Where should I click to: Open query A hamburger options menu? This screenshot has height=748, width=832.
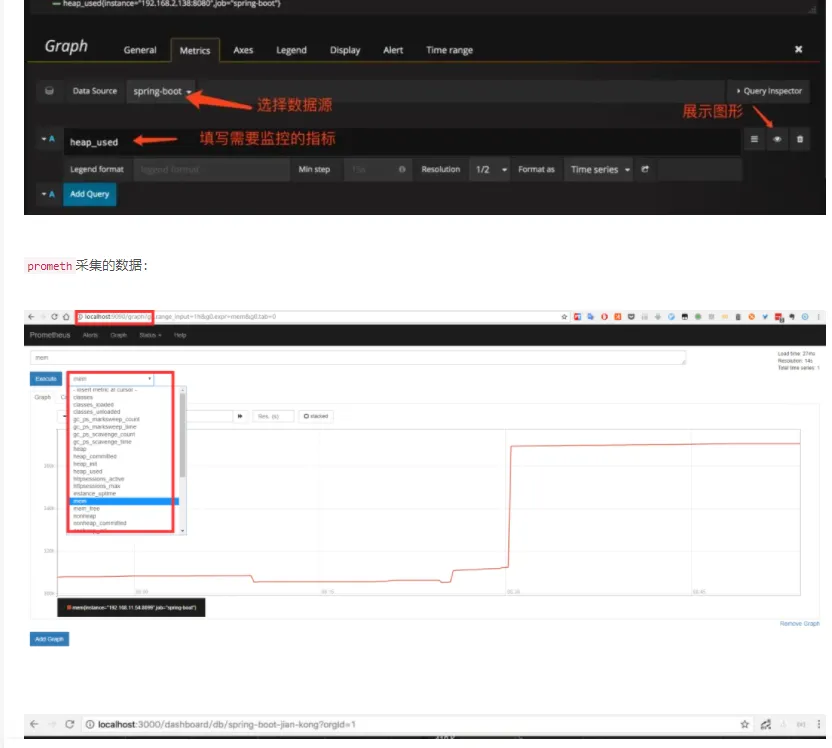click(754, 139)
